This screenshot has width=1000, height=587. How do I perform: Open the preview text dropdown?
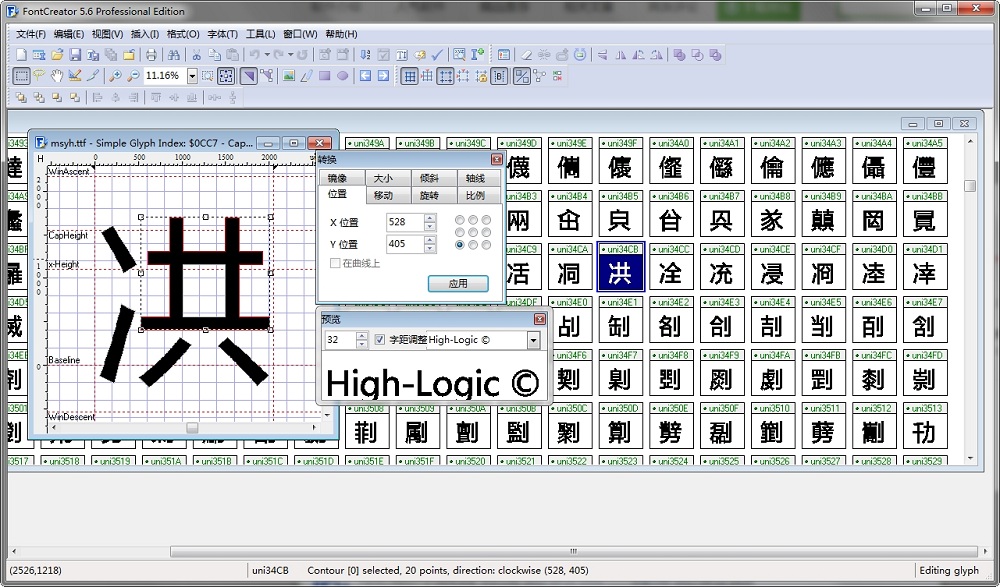click(x=533, y=340)
